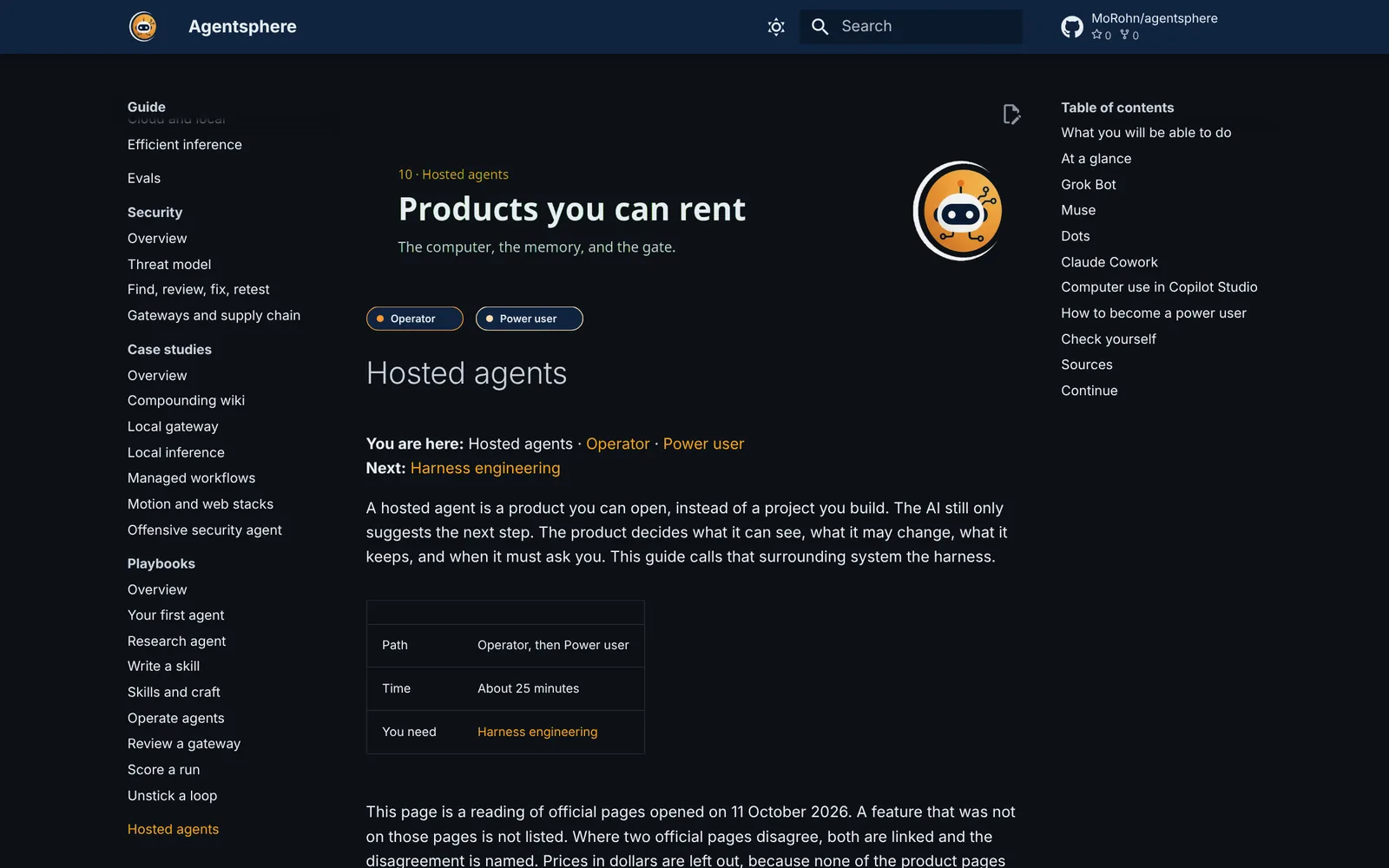Jump to Dots section
The height and width of the screenshot is (868, 1389).
pos(1075,236)
